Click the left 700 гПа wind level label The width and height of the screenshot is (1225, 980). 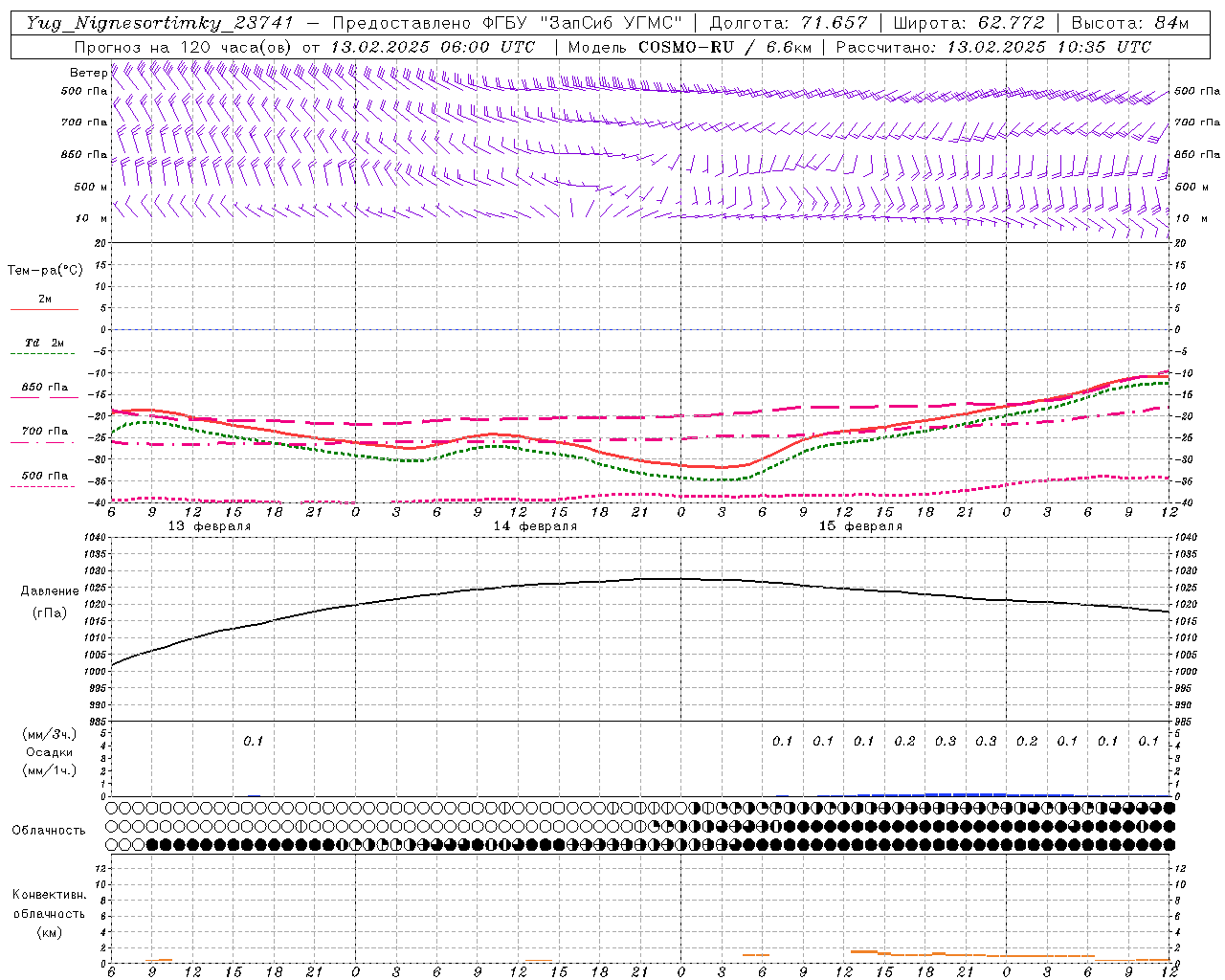84,122
